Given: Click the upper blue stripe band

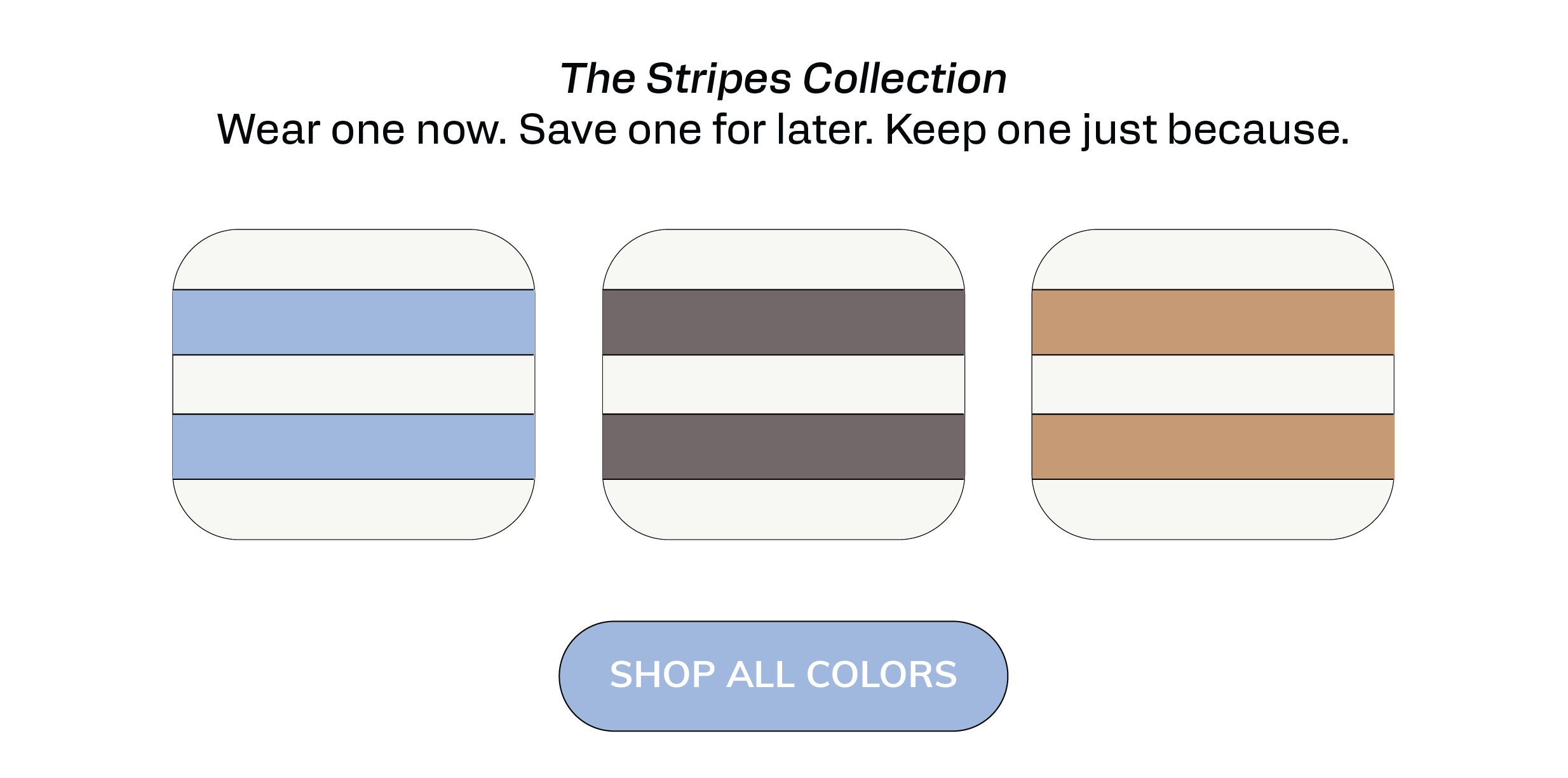Looking at the screenshot, I should pyautogui.click(x=354, y=322).
